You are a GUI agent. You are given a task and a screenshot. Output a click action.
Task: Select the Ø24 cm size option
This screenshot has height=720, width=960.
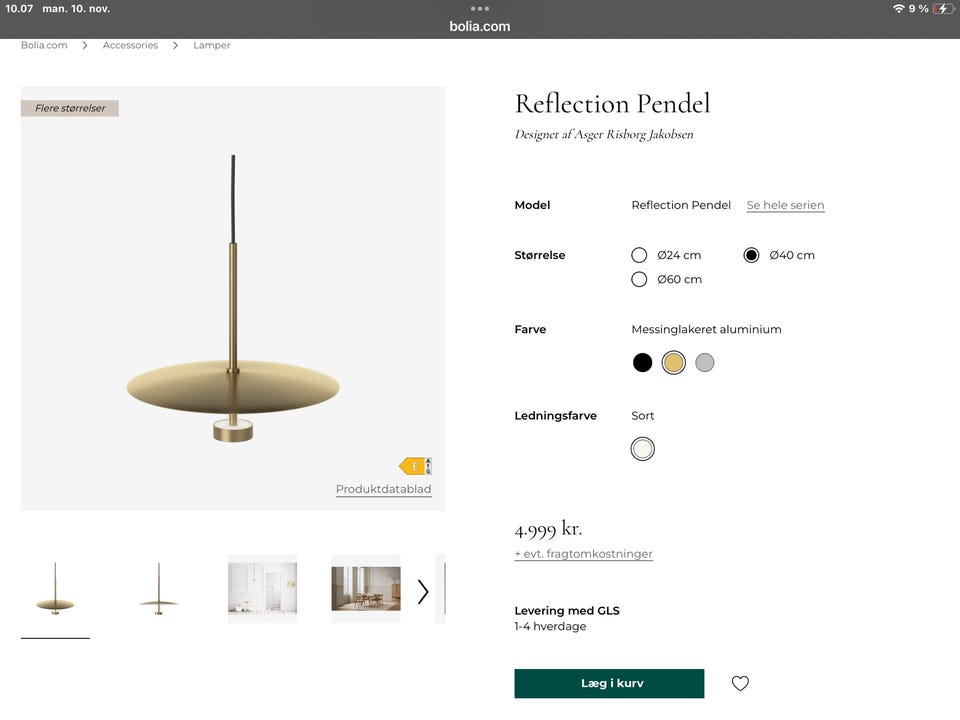(639, 255)
